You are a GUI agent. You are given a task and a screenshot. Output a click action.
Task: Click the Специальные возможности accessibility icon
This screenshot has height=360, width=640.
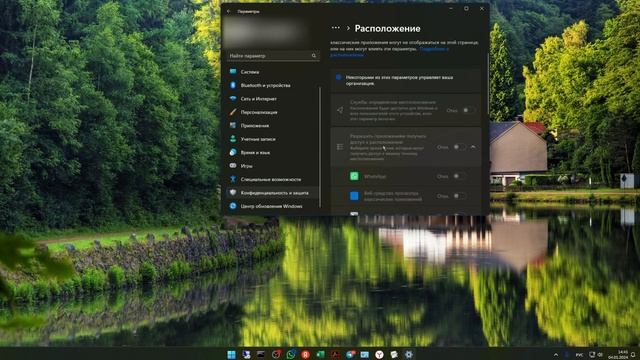coord(233,179)
